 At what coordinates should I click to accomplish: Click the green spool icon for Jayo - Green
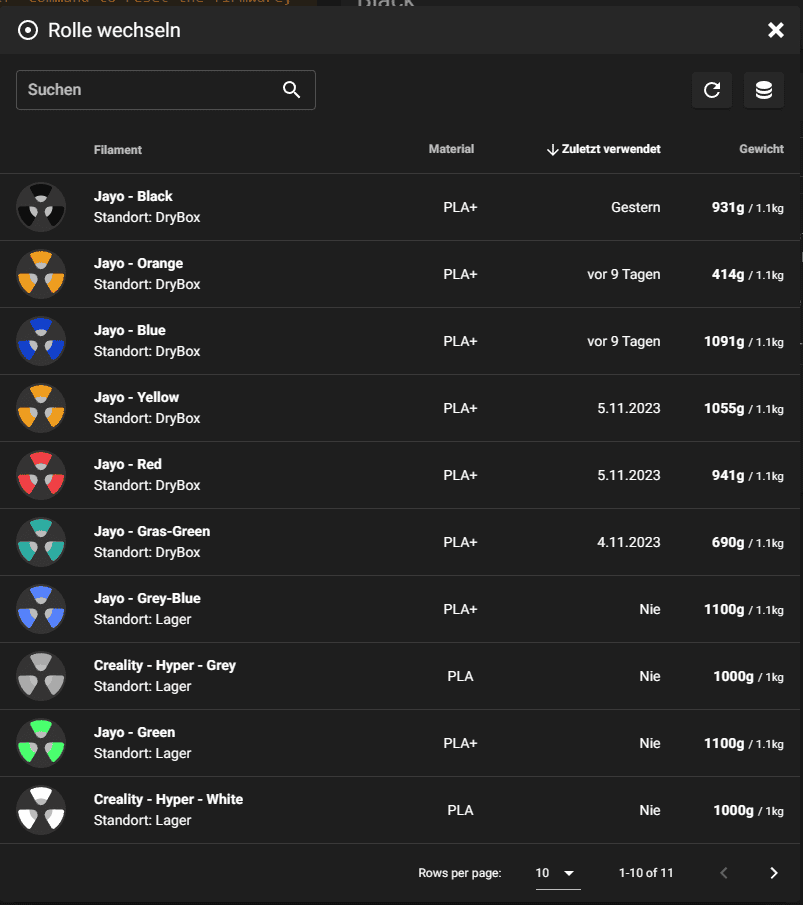coord(41,742)
